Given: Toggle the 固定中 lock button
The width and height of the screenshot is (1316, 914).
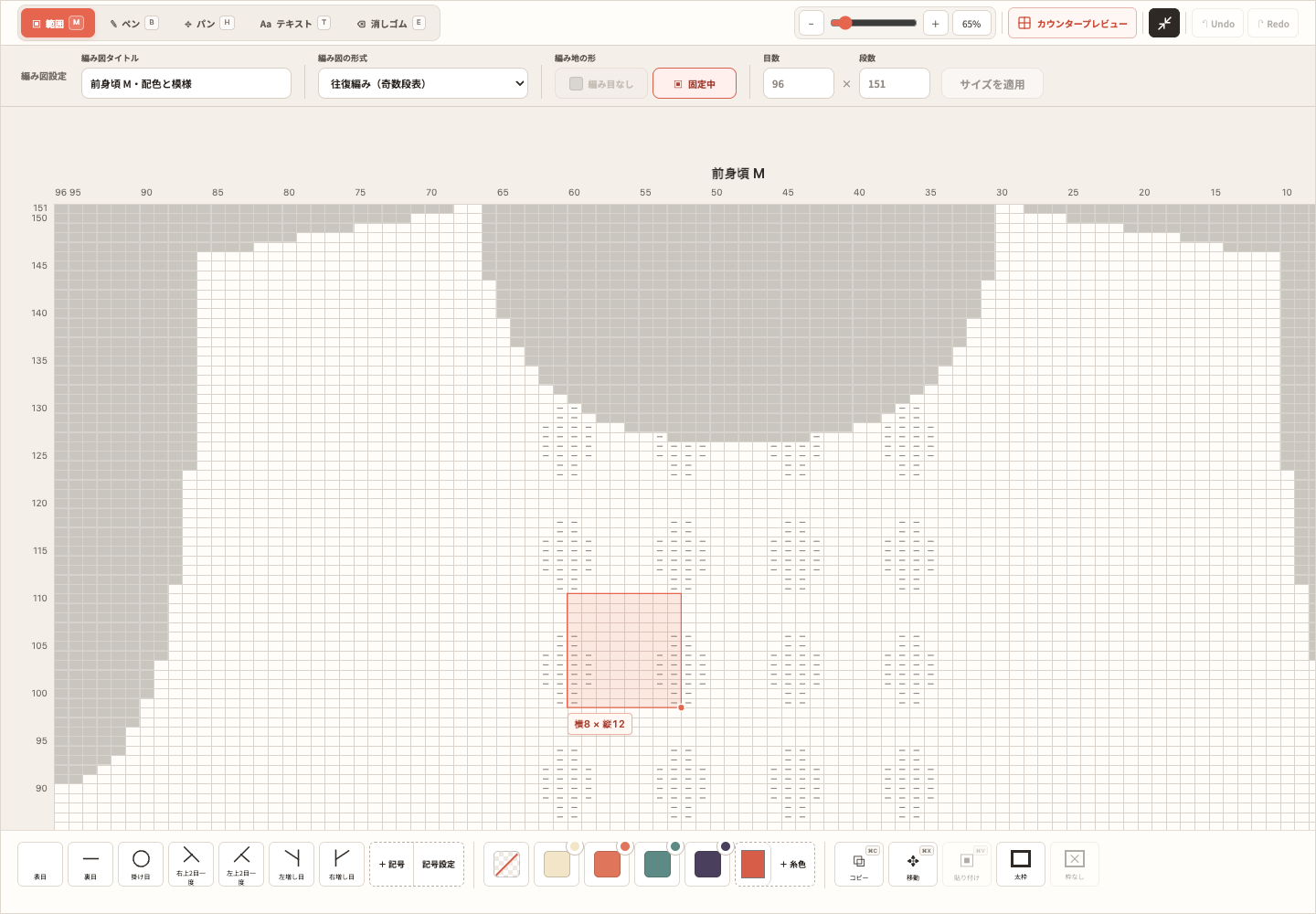Looking at the screenshot, I should click(x=695, y=83).
